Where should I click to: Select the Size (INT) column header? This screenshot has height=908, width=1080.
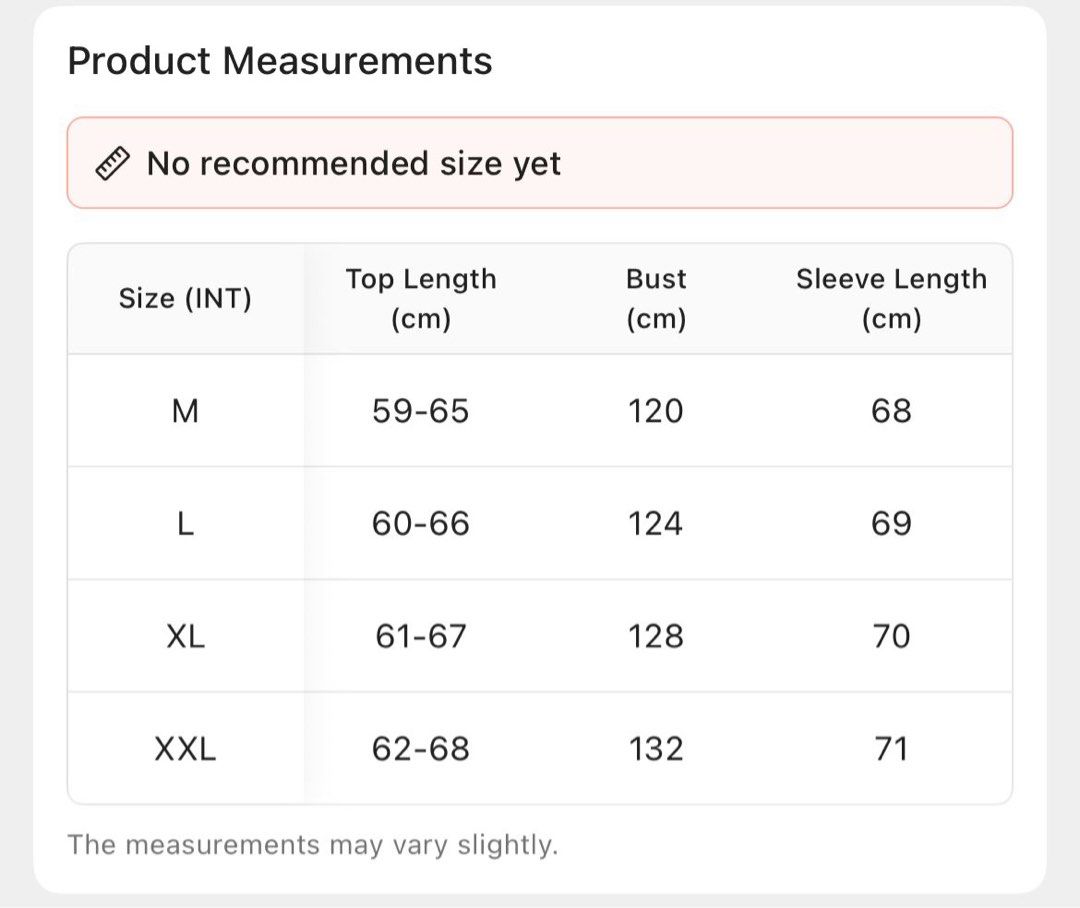(x=185, y=298)
